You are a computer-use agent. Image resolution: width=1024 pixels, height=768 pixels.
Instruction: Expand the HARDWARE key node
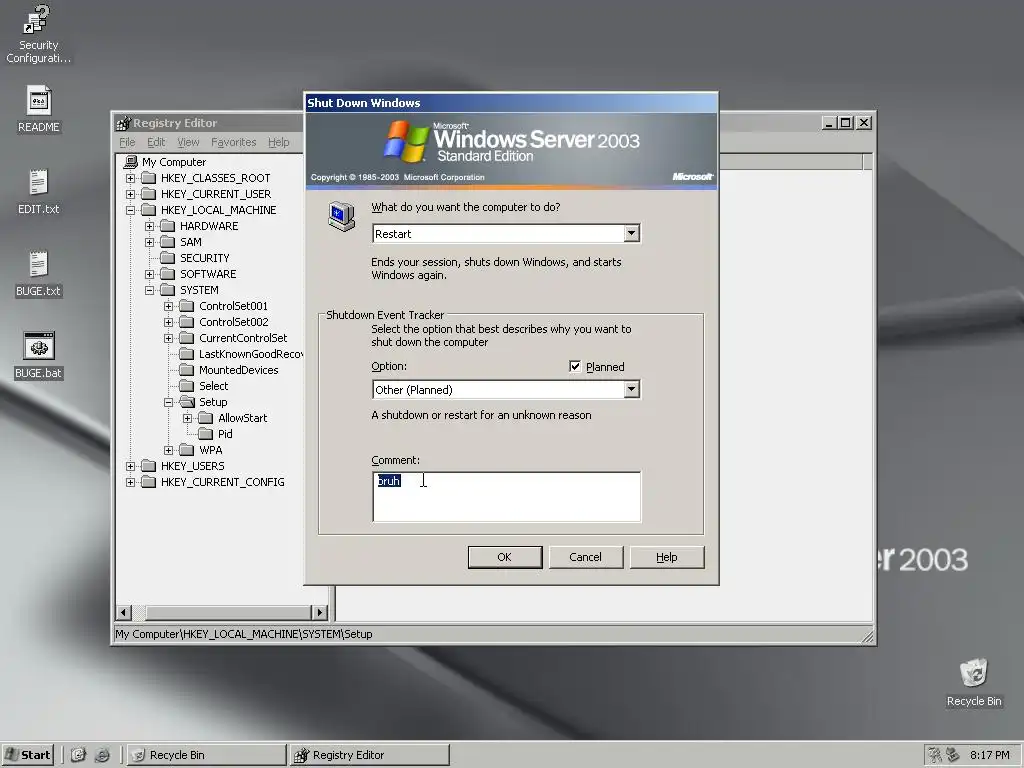pos(149,226)
